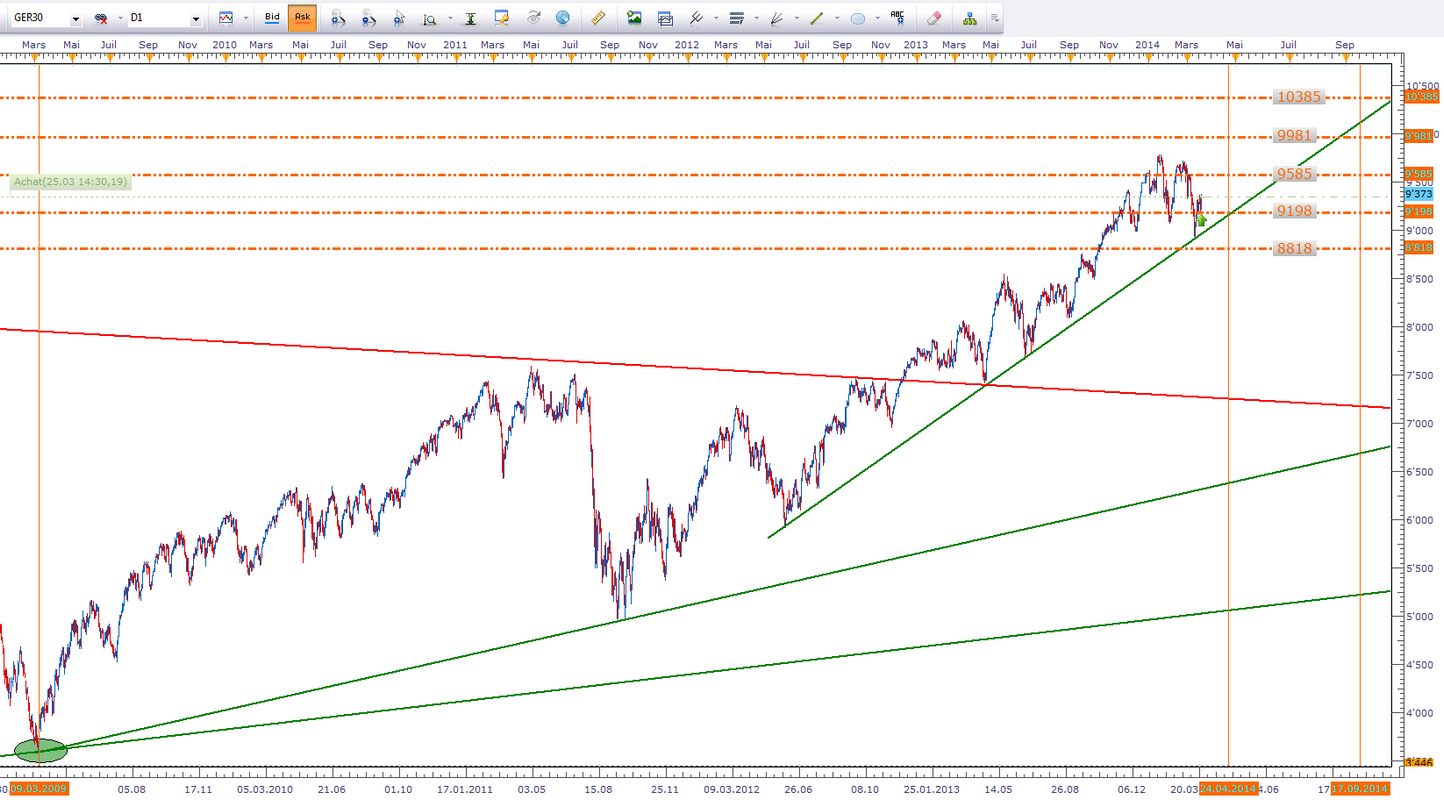The image size is (1444, 800).
Task: Select the ellipse shape drawing tool
Action: pos(857,18)
